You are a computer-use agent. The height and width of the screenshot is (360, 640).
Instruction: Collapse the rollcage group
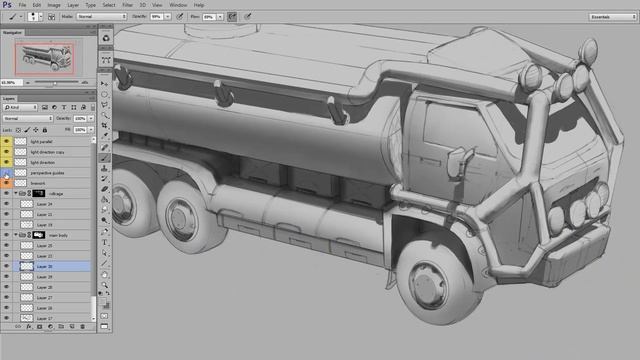(x=16, y=193)
